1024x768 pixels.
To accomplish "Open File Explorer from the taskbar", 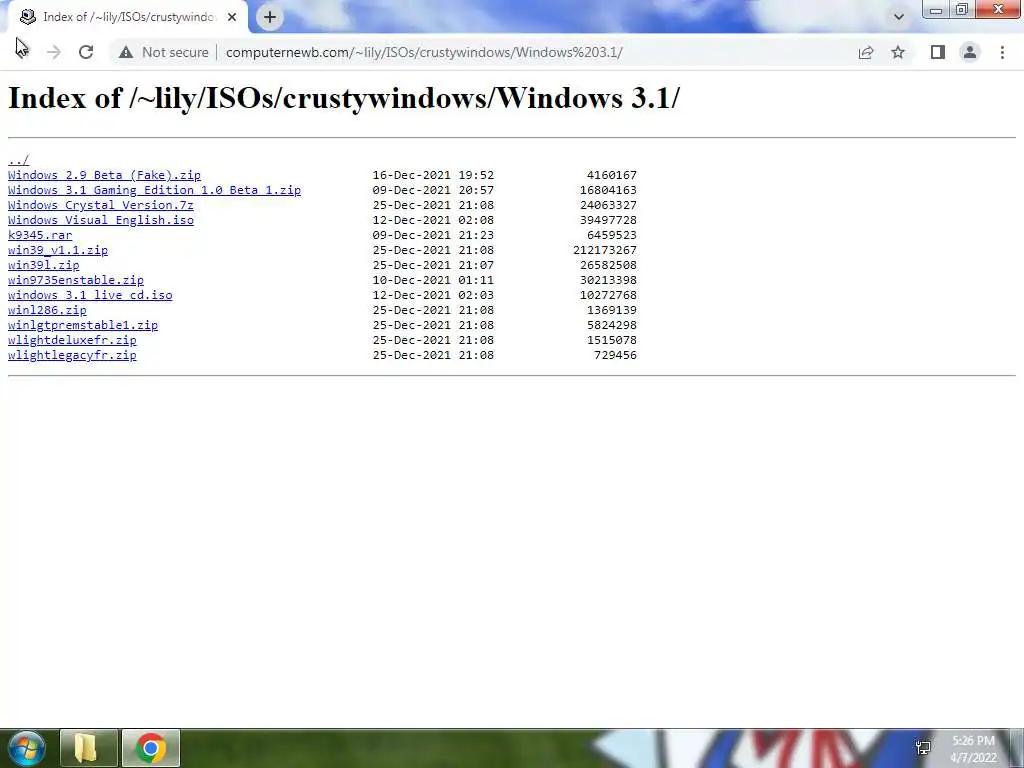I will click(x=88, y=748).
